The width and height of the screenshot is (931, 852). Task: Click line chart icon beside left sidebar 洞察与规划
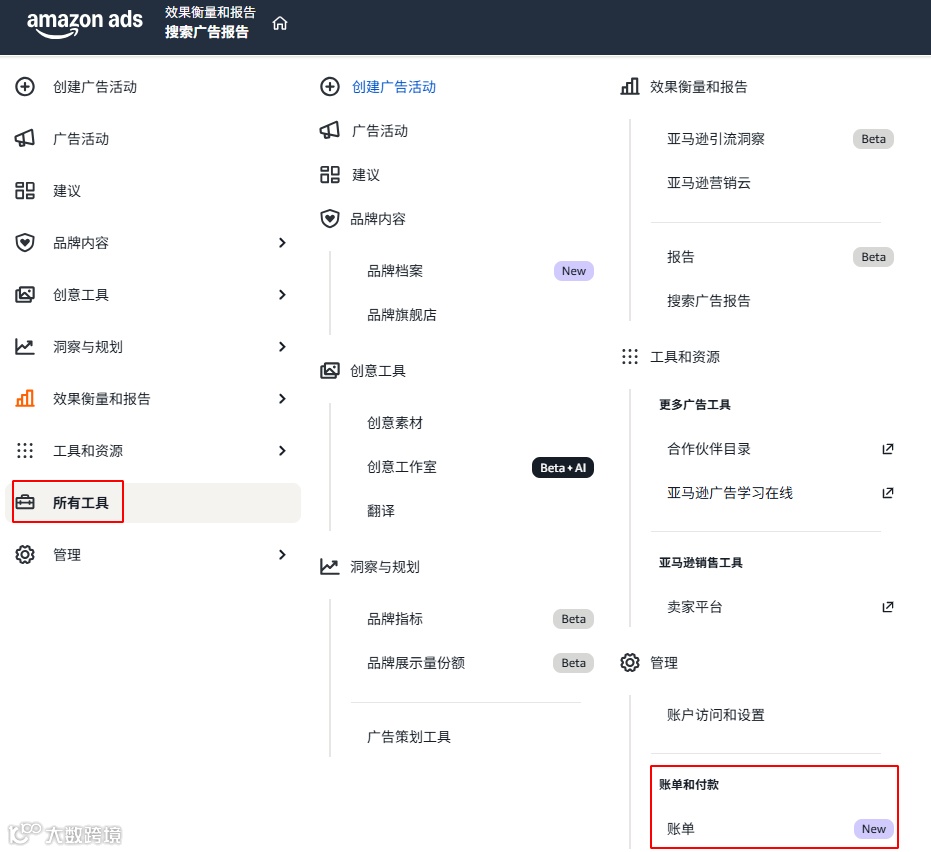[x=25, y=346]
